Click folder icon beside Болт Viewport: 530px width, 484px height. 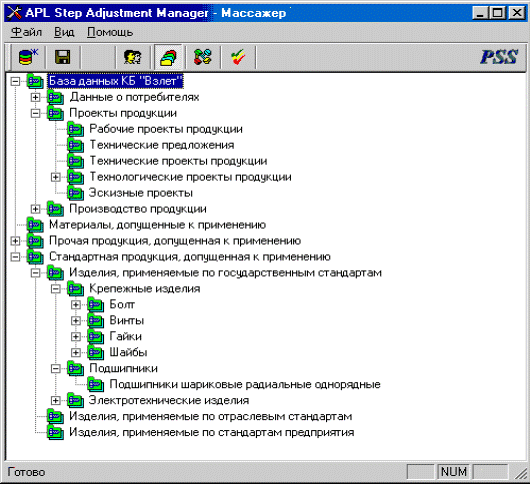point(95,305)
